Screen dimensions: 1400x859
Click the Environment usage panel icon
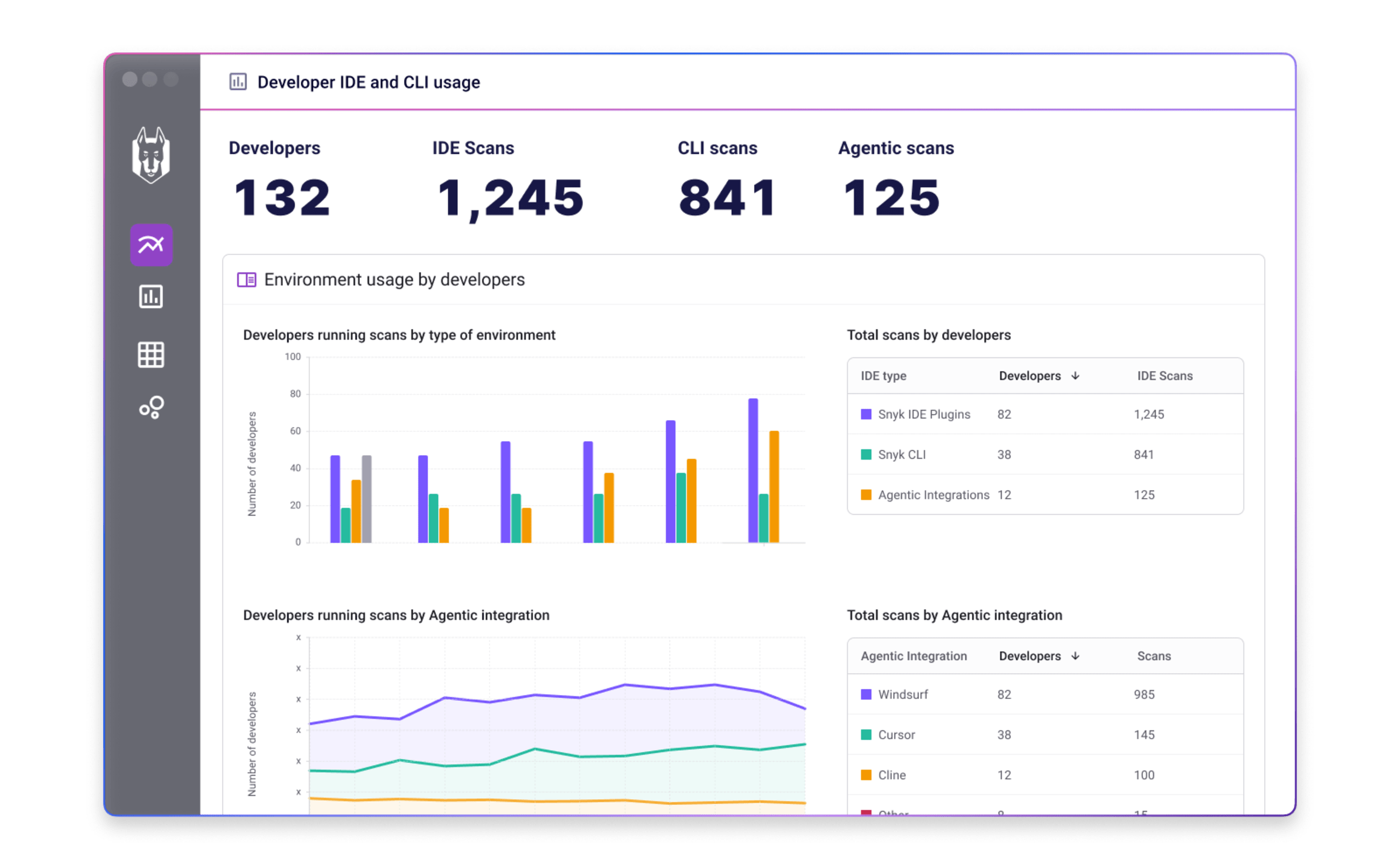[x=247, y=280]
